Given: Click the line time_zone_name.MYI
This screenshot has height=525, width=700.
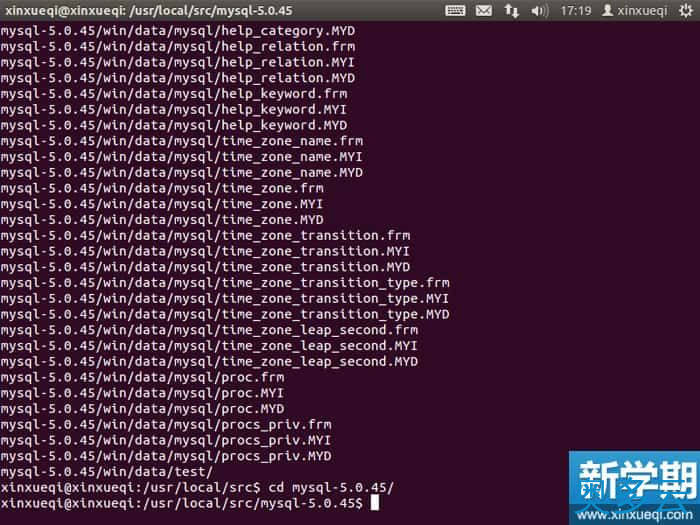Looking at the screenshot, I should [181, 157].
